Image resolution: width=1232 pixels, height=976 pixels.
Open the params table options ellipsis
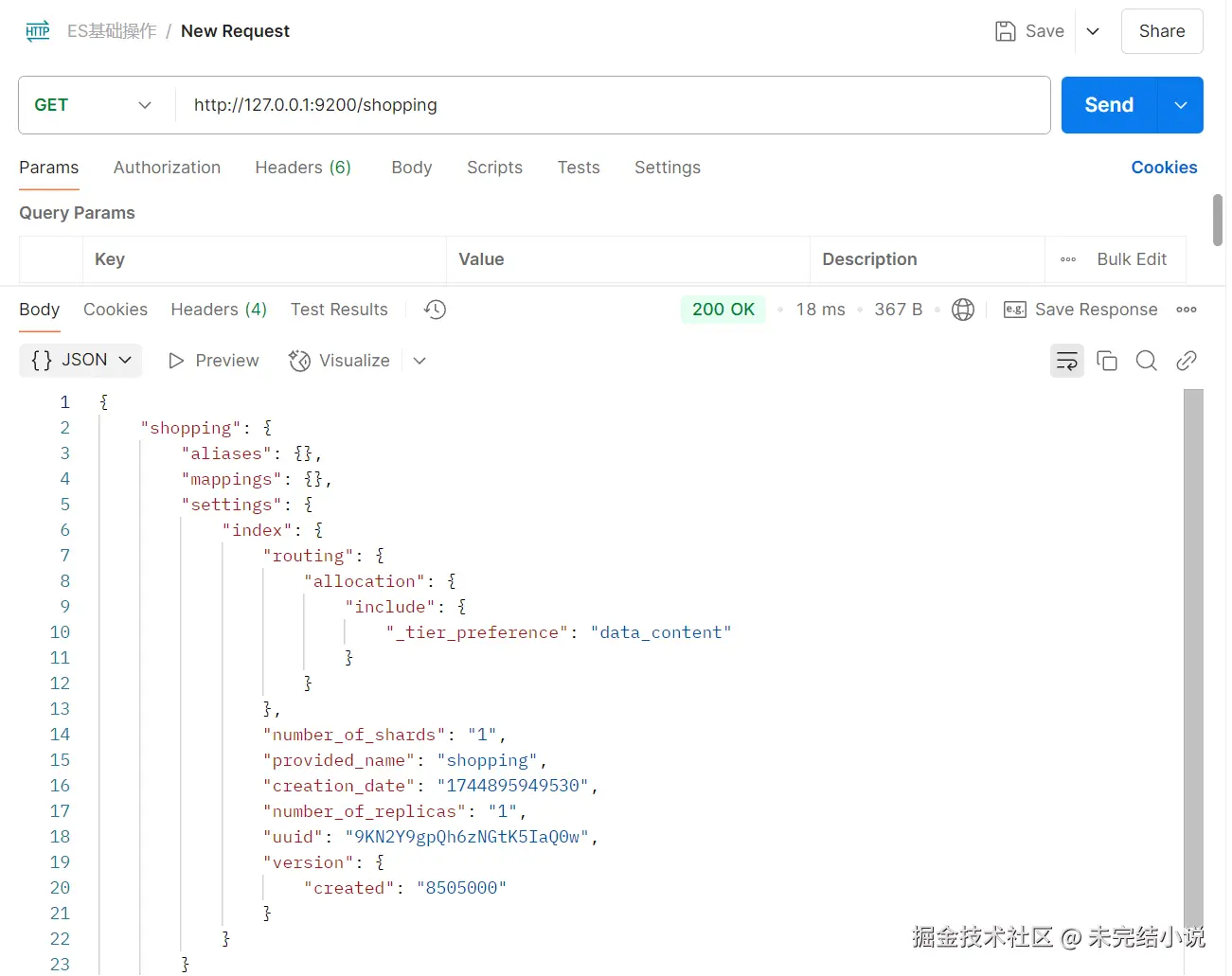click(1068, 259)
